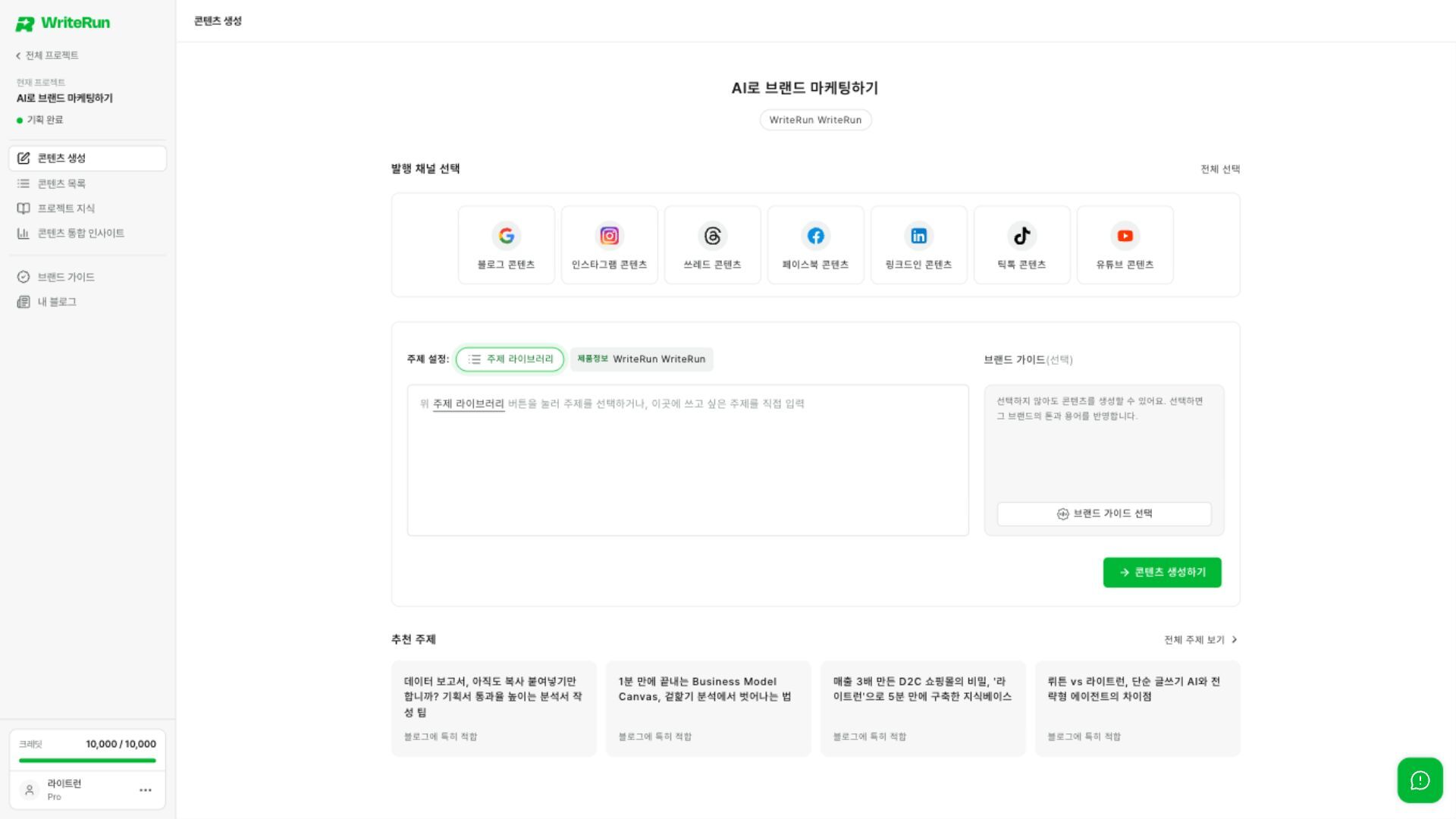Click into the topic text area
The height and width of the screenshot is (819, 1456).
pos(688,460)
